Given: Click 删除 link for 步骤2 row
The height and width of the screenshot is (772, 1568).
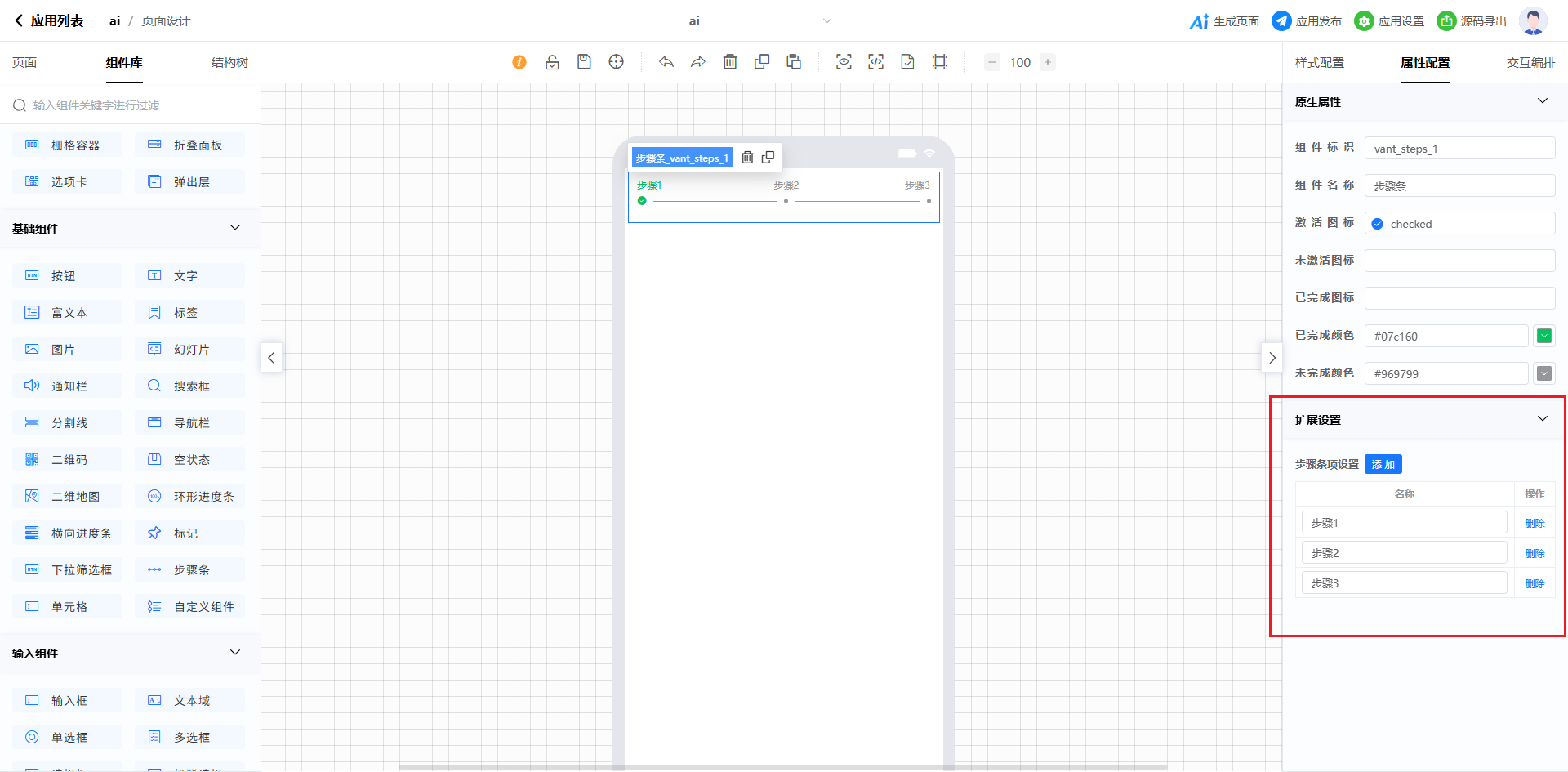Looking at the screenshot, I should point(1535,553).
